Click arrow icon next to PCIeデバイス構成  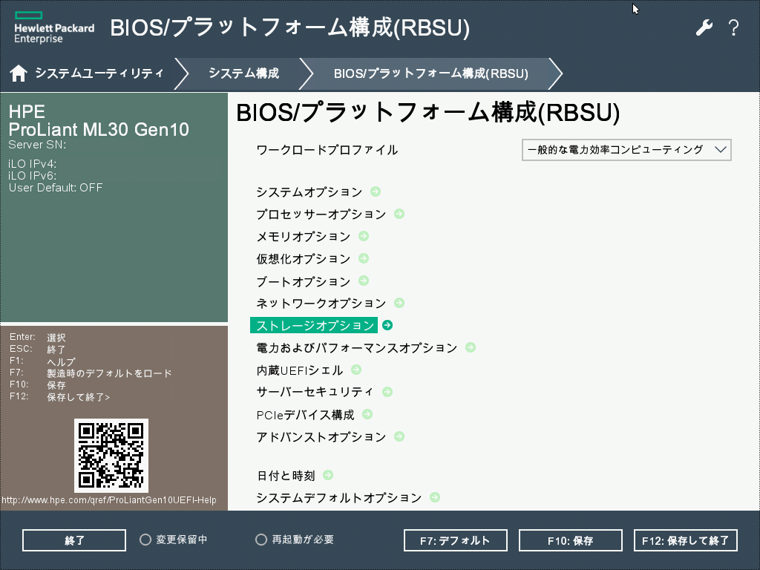(x=367, y=414)
